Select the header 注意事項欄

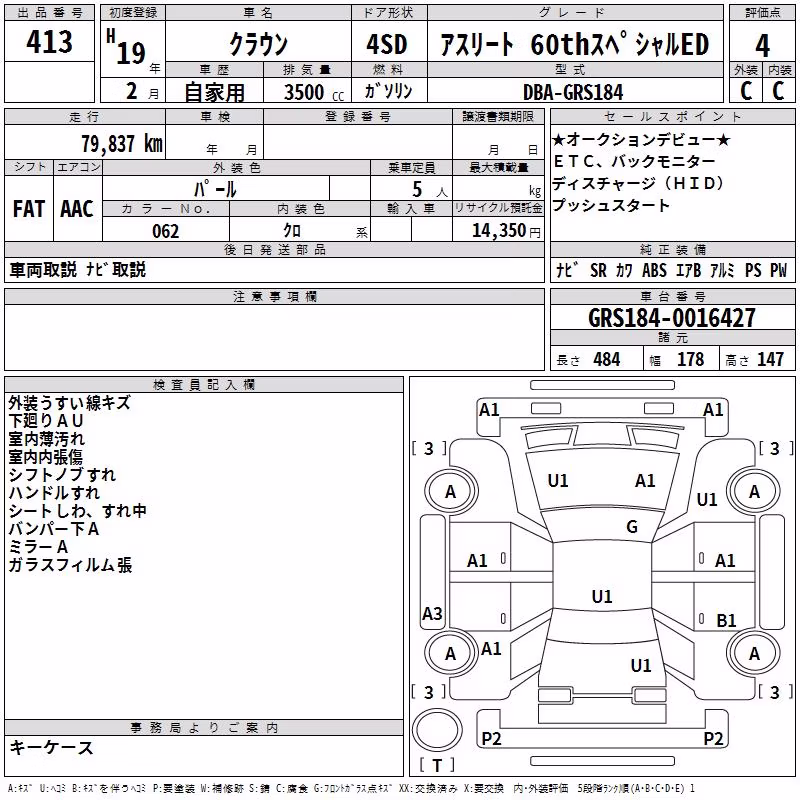[274, 296]
